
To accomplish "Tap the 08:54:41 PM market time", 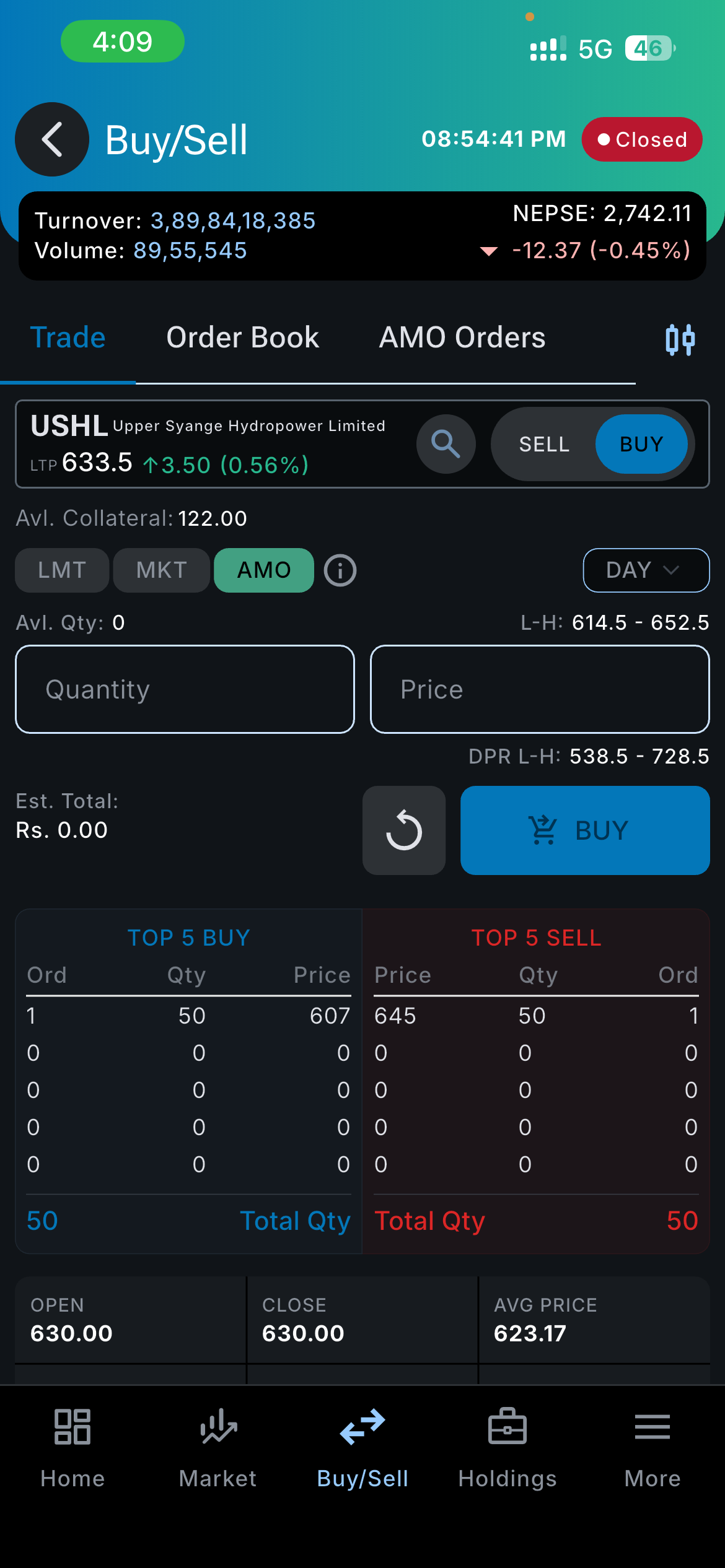I will tap(494, 139).
